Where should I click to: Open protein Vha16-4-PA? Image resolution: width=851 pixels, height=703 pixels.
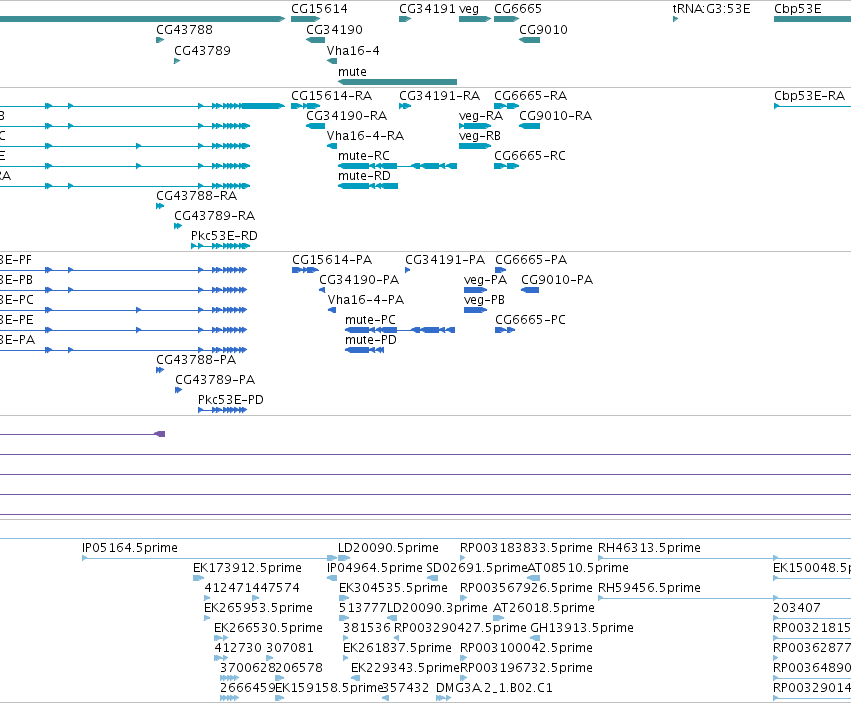(x=366, y=300)
